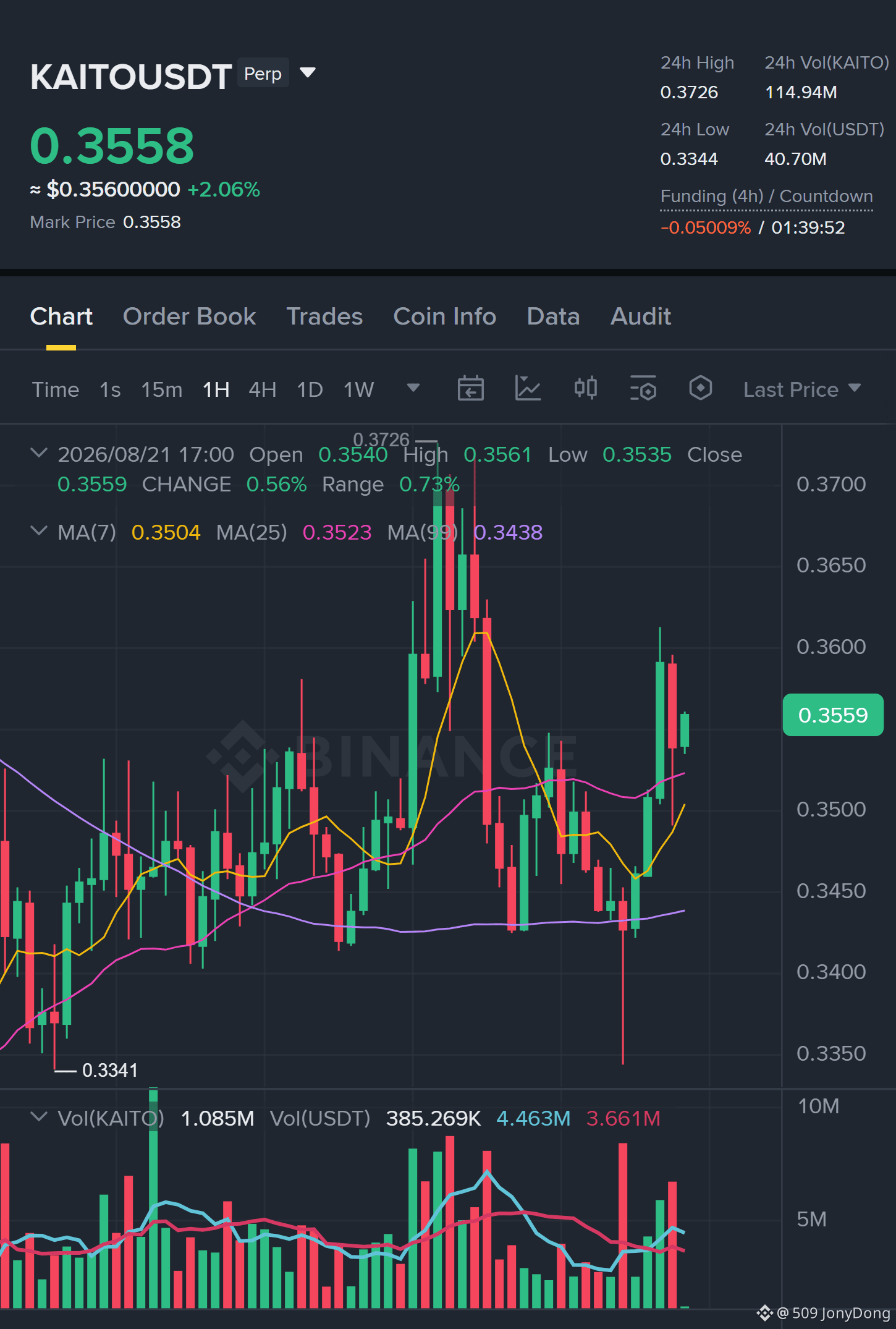Open the technical indicators chart icon
896x1329 pixels.
pyautogui.click(x=528, y=389)
